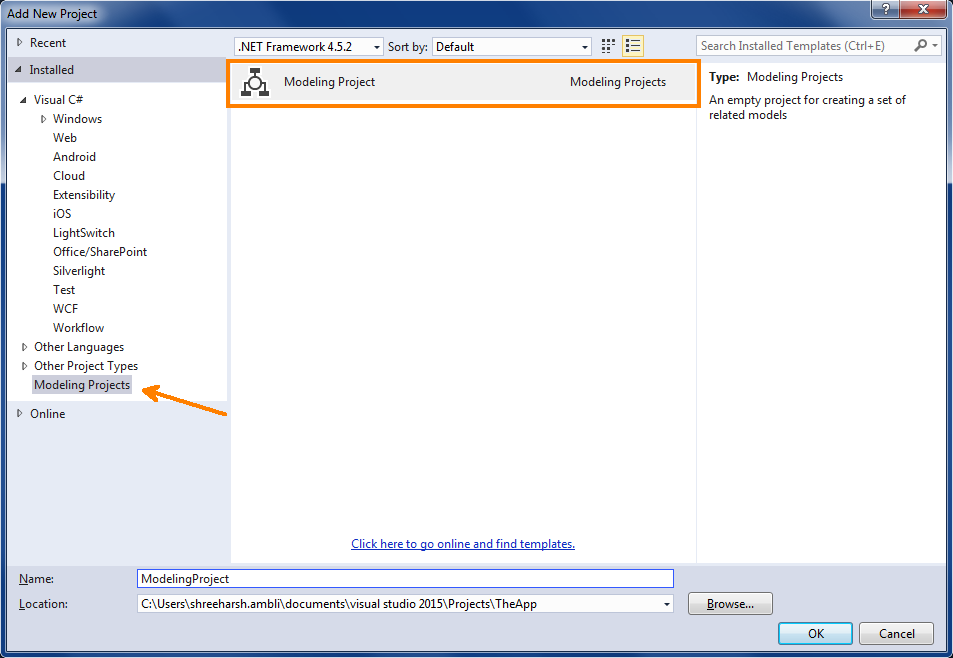Select Cloud category

[x=69, y=176]
